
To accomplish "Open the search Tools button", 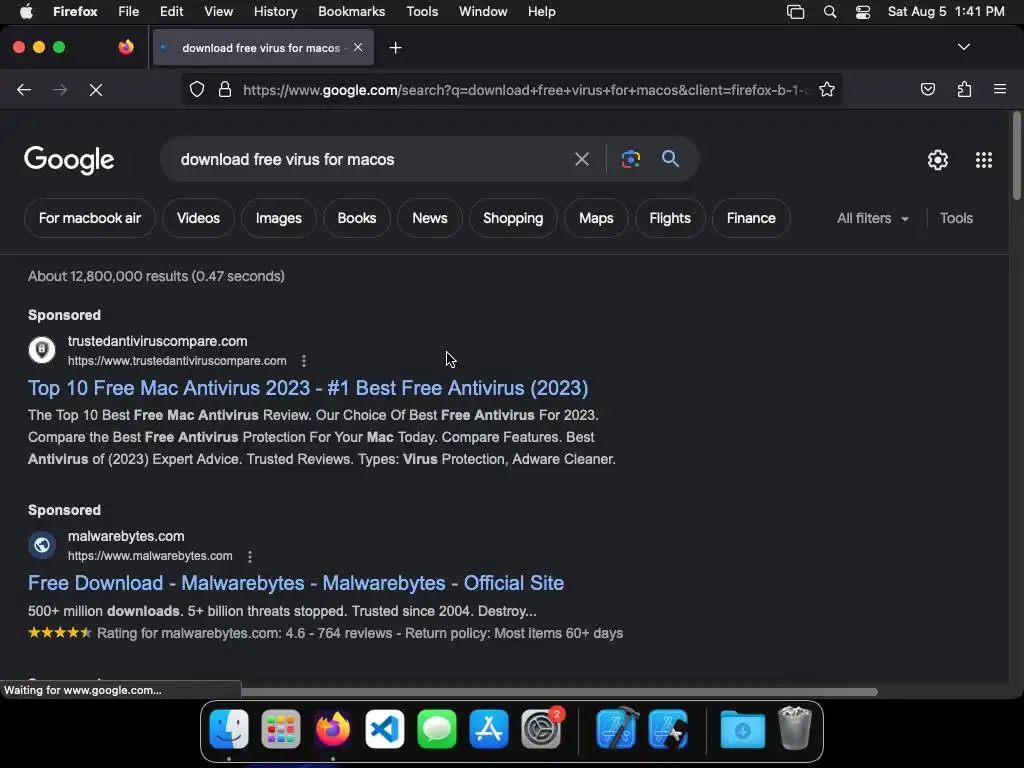I will click(956, 218).
